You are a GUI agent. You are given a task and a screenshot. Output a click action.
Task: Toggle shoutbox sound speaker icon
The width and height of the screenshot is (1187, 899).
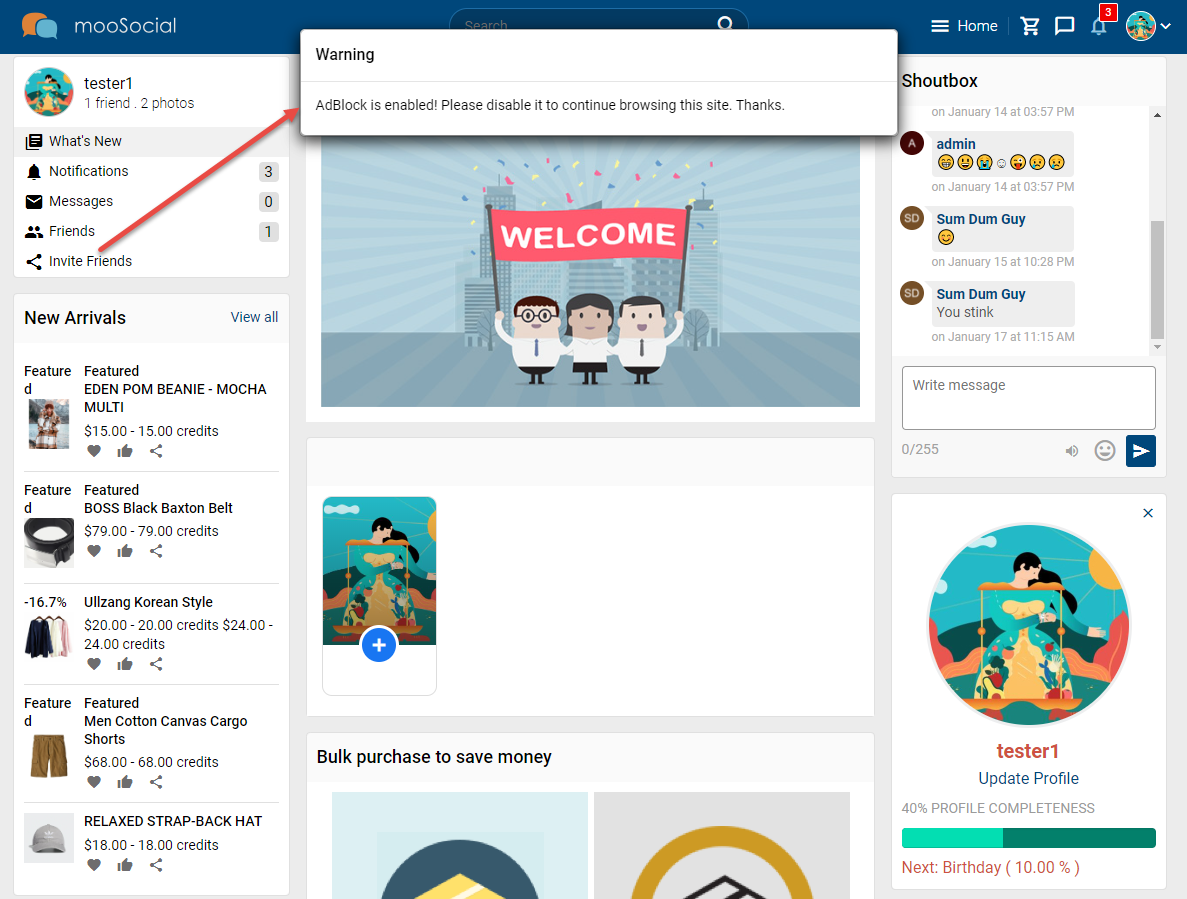point(1072,451)
